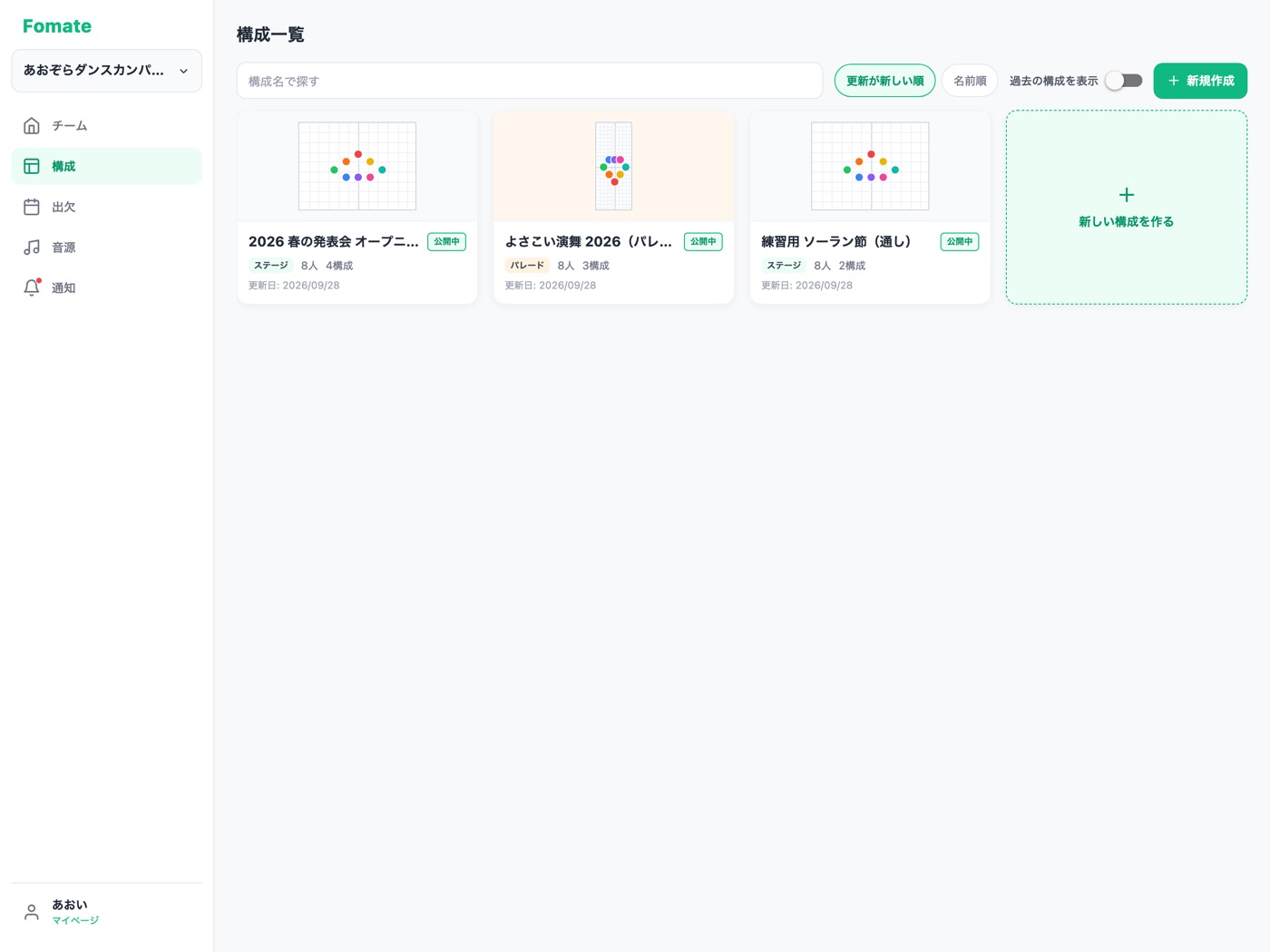Open the 構成 menu item
This screenshot has height=952, width=1270.
[106, 166]
